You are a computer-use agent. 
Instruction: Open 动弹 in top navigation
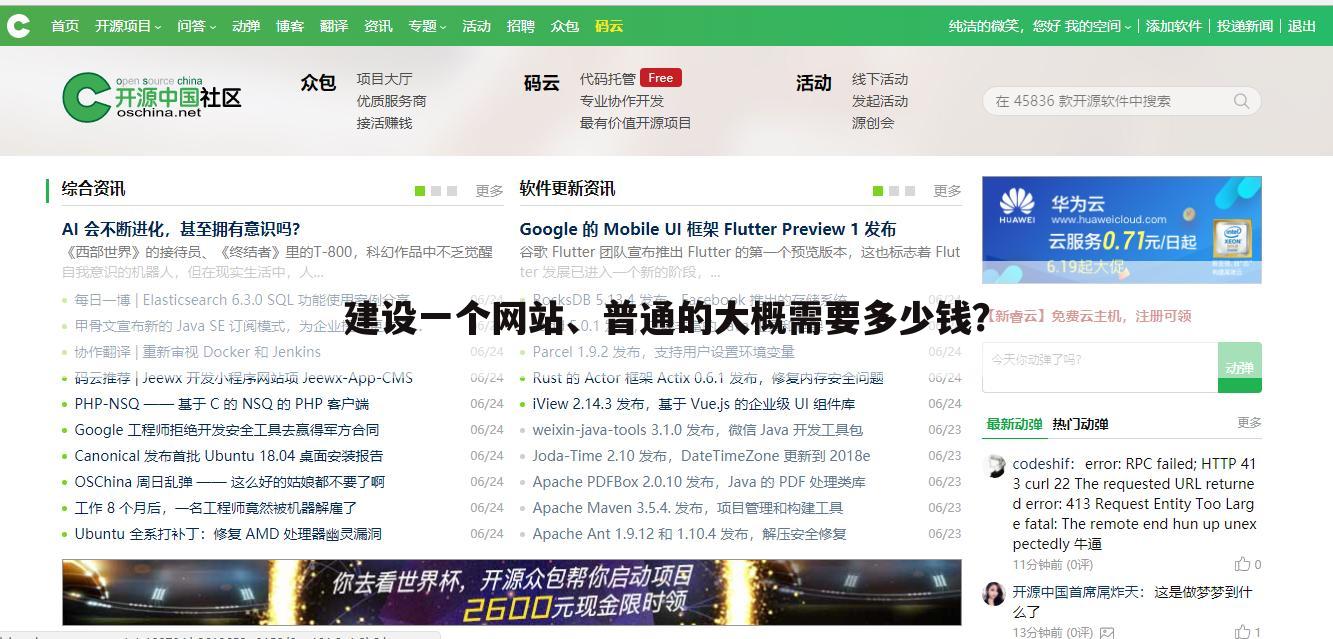(x=246, y=26)
